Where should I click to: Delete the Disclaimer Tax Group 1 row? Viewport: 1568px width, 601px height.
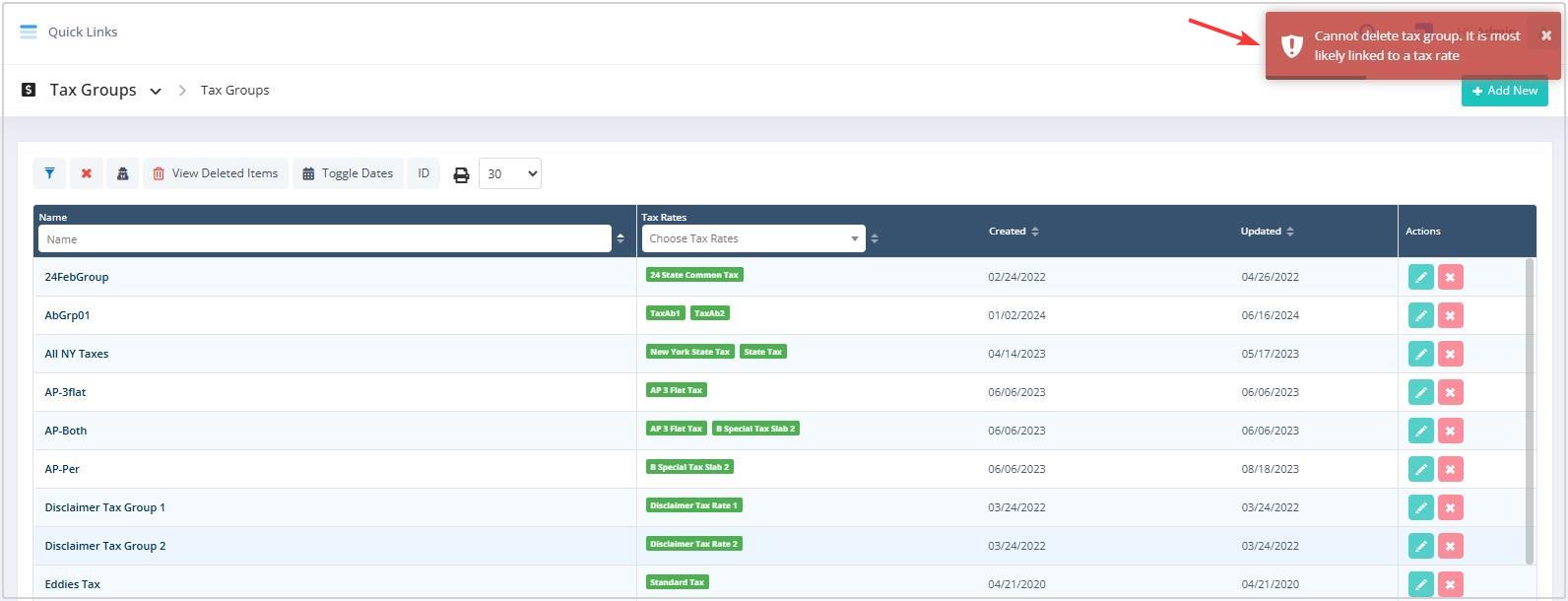[x=1450, y=507]
